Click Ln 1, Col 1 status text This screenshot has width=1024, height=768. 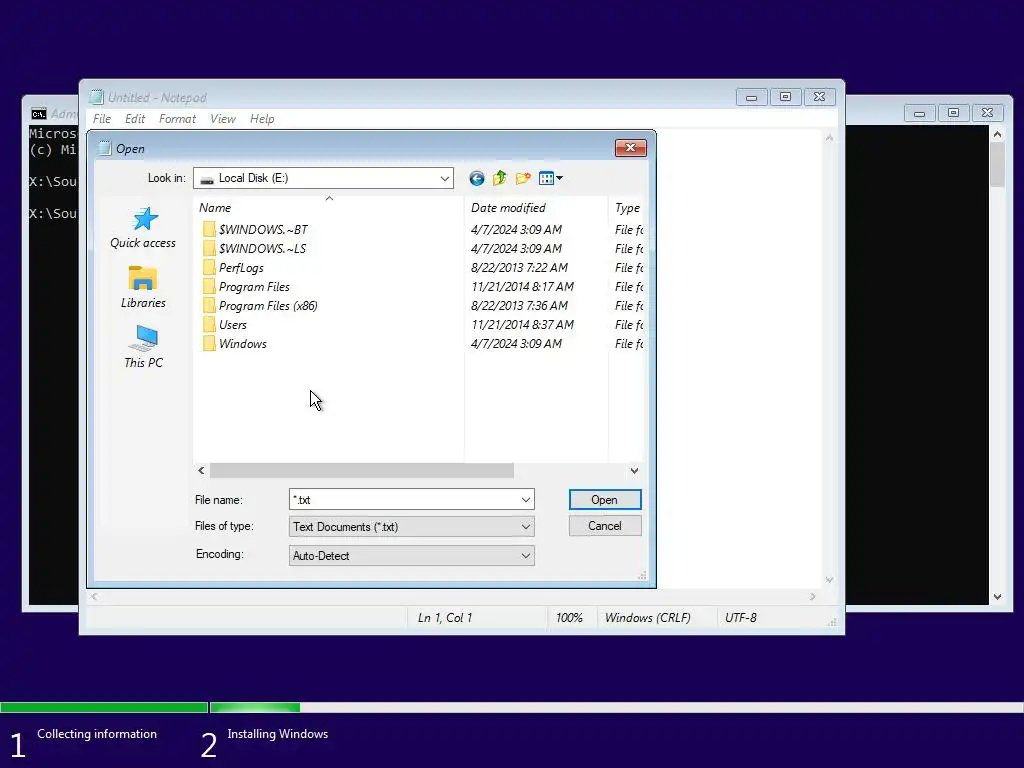(445, 618)
